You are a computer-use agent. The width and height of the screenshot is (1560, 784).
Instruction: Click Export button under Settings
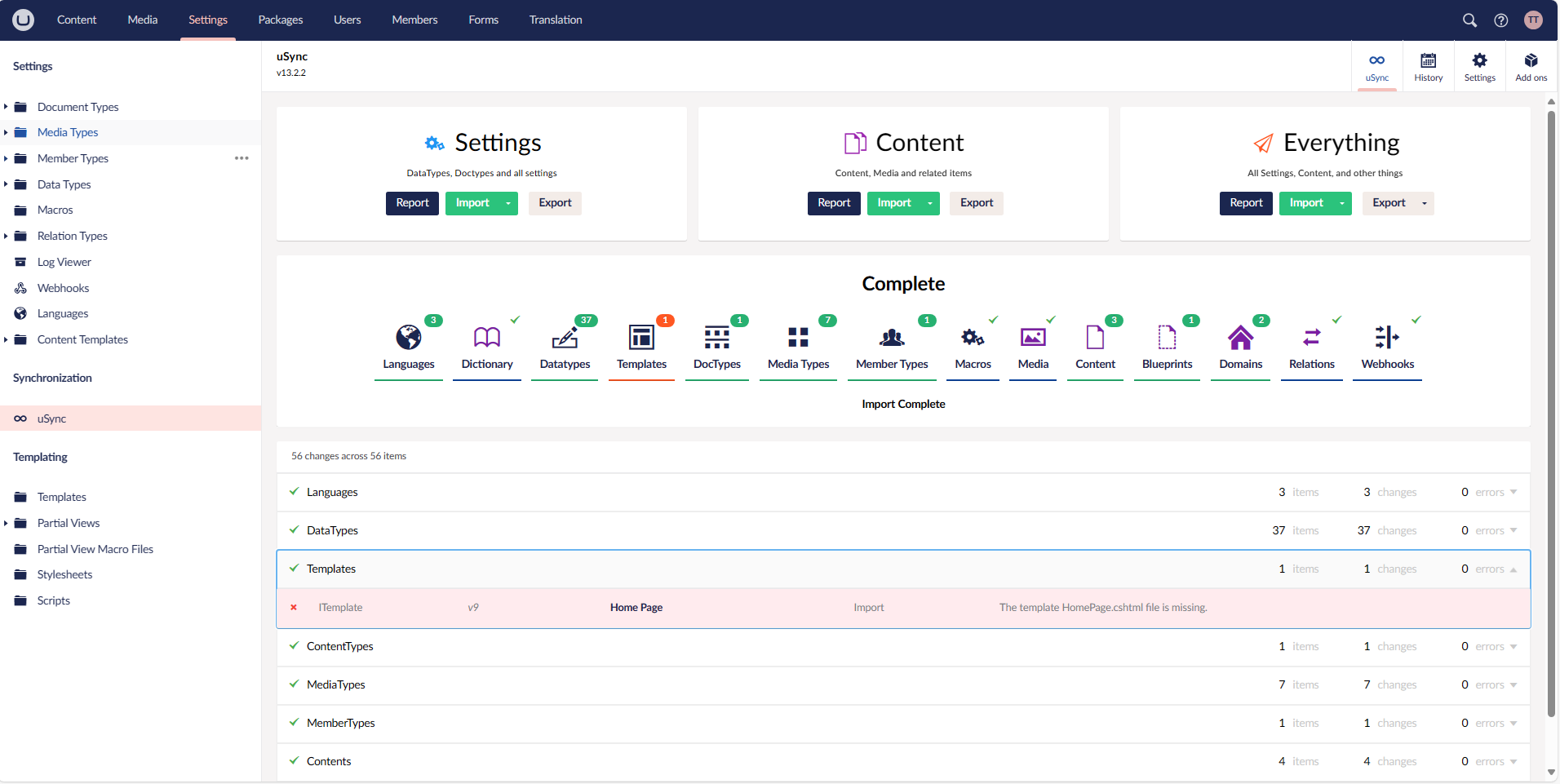tap(555, 203)
